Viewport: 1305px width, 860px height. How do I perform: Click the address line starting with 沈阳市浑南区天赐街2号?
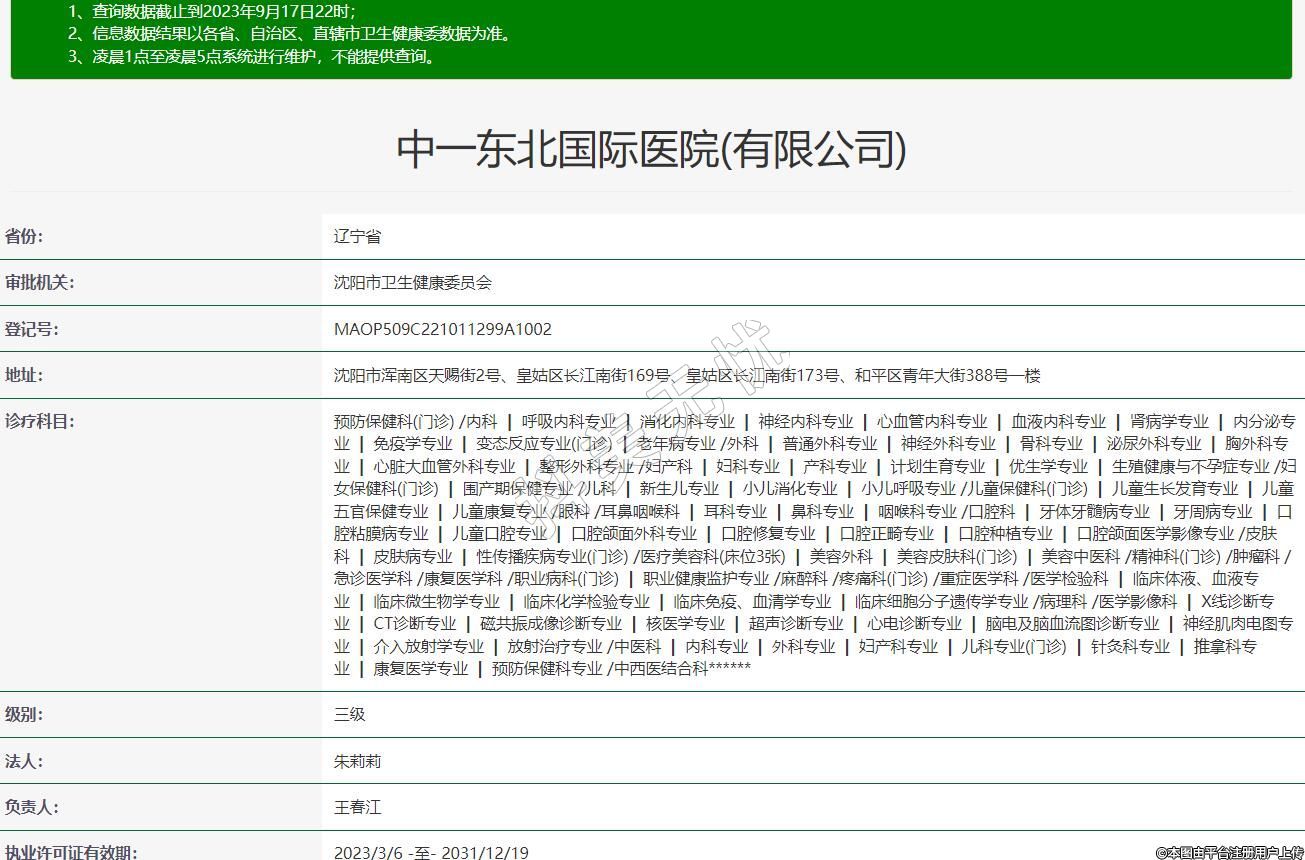point(686,376)
